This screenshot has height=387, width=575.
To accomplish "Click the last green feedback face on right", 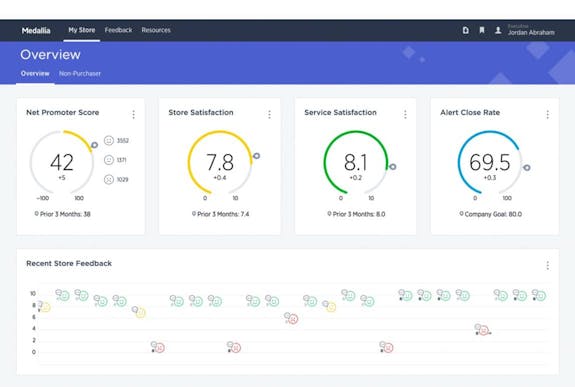I will pyautogui.click(x=541, y=296).
